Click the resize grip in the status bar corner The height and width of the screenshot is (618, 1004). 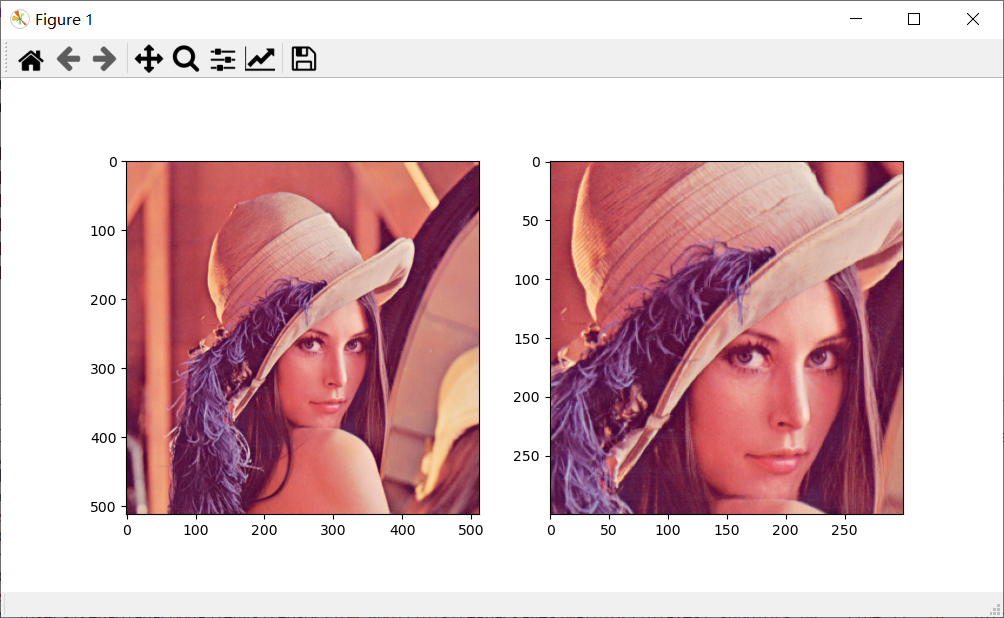tap(995, 608)
